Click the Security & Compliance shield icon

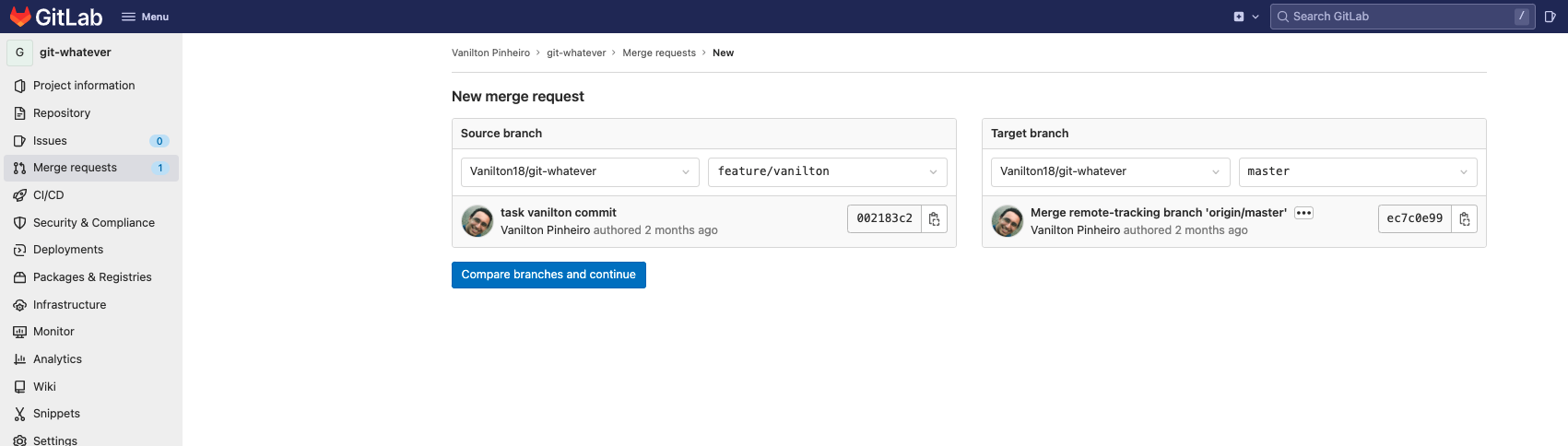(x=19, y=223)
